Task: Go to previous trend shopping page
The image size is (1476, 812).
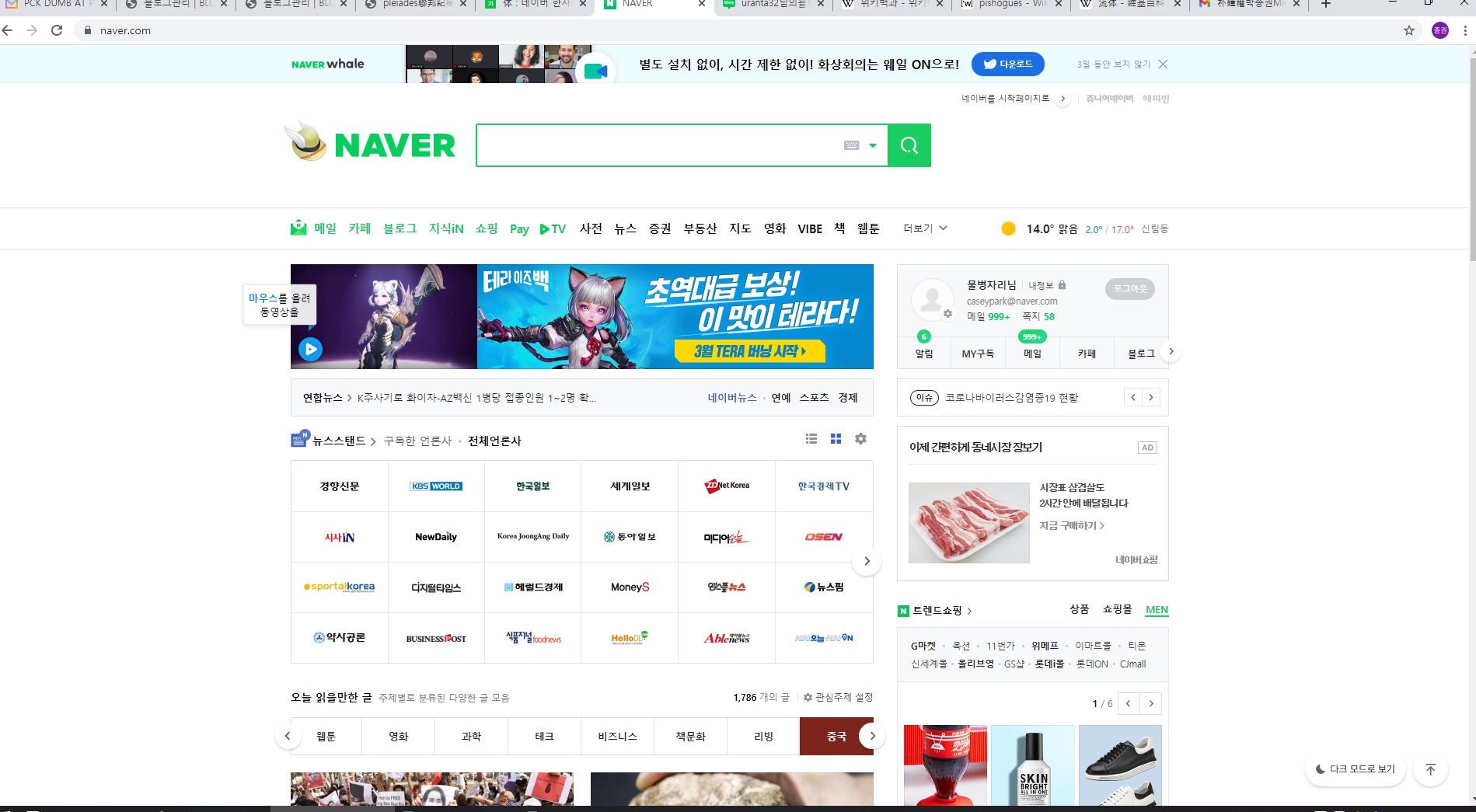Action: pos(1128,704)
